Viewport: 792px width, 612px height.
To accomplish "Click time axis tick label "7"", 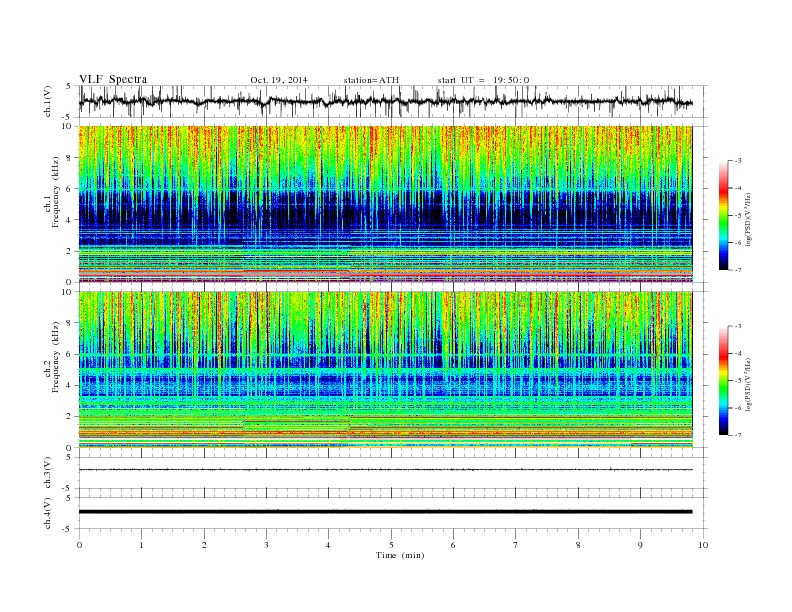I will tap(516, 545).
